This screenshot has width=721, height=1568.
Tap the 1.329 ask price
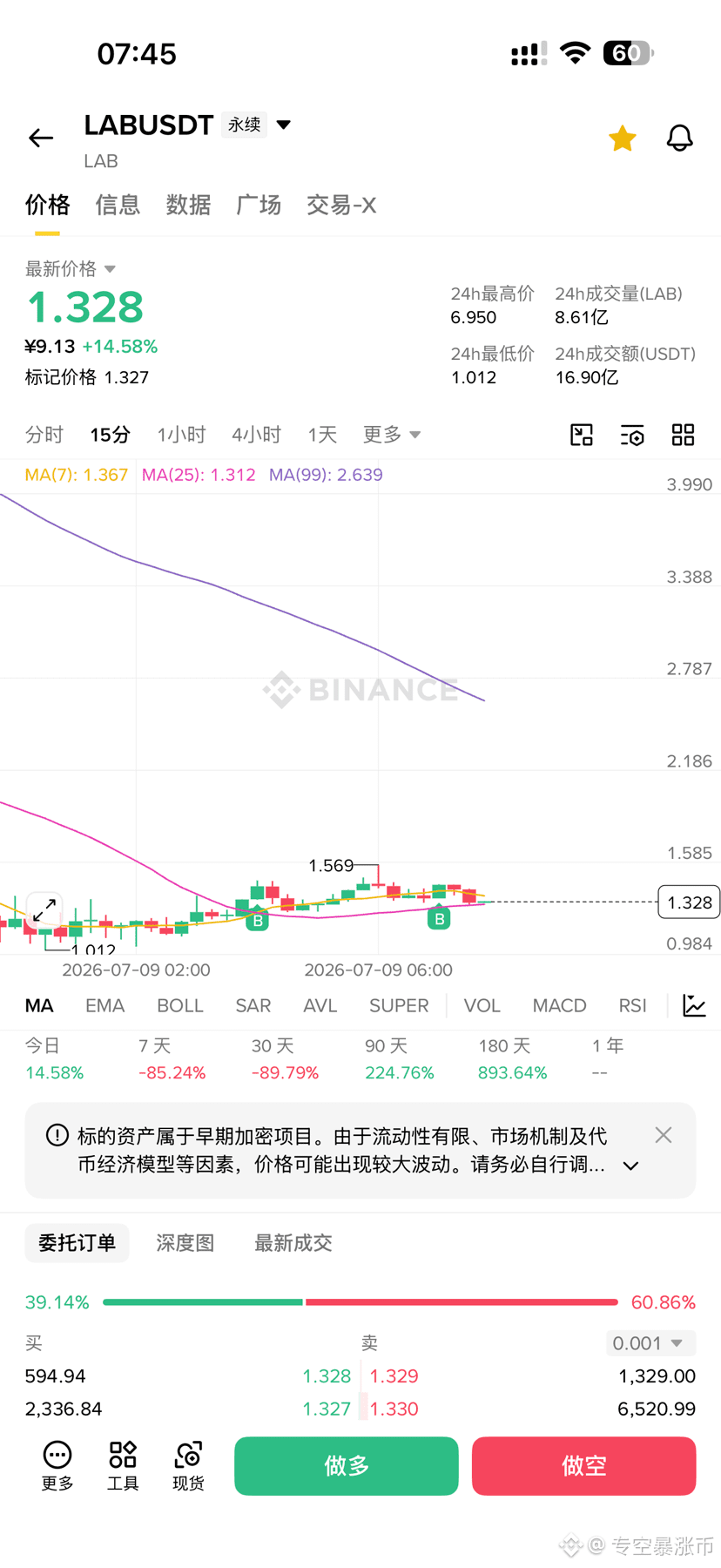(394, 1376)
